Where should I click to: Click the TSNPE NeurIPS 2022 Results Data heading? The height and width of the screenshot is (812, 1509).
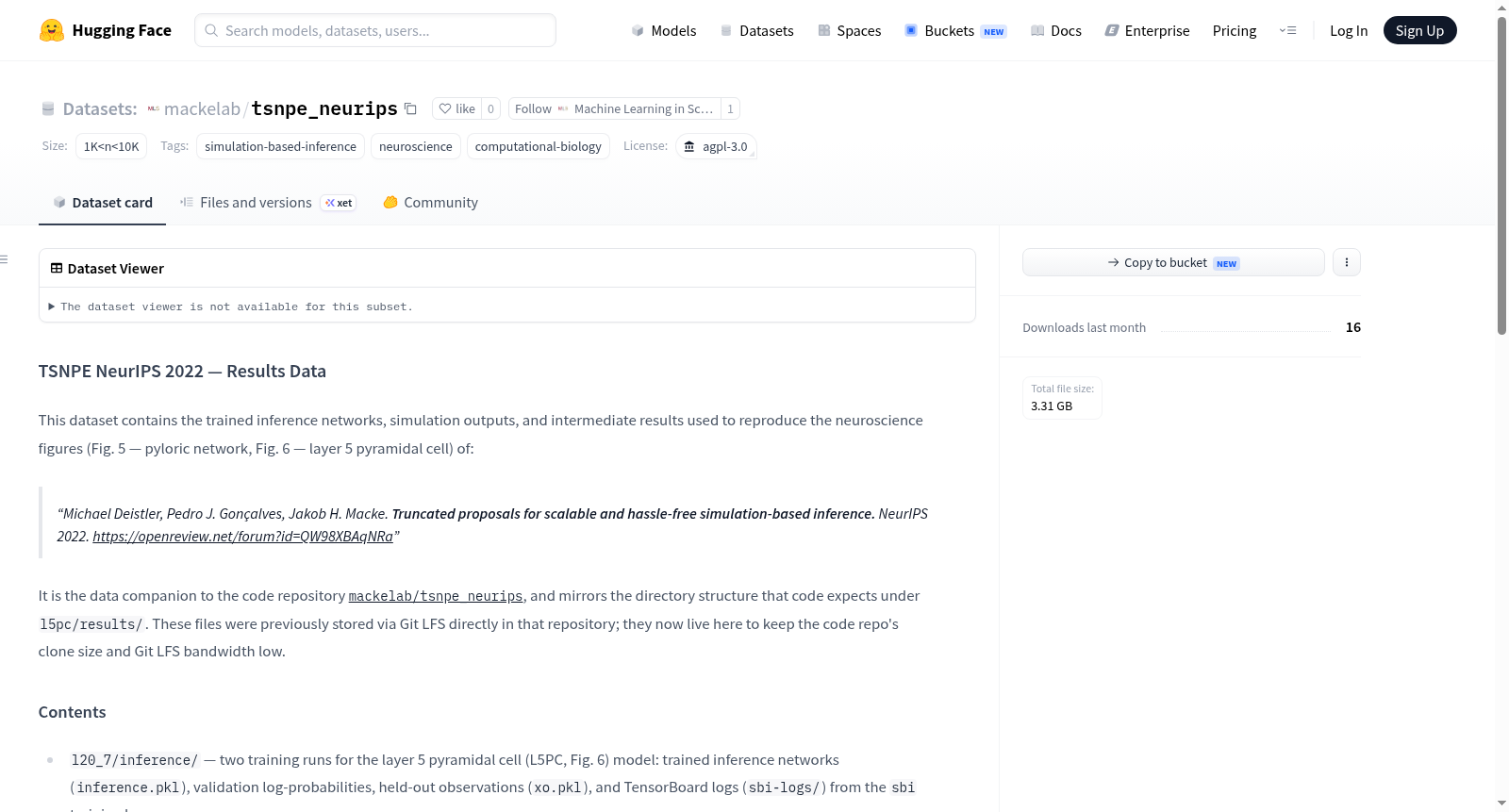(x=182, y=372)
